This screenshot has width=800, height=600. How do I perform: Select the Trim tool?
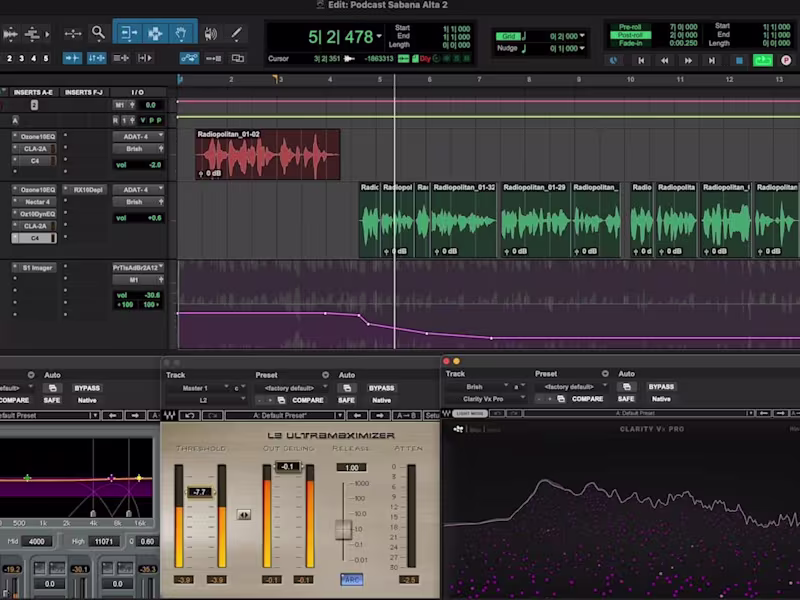pos(129,33)
